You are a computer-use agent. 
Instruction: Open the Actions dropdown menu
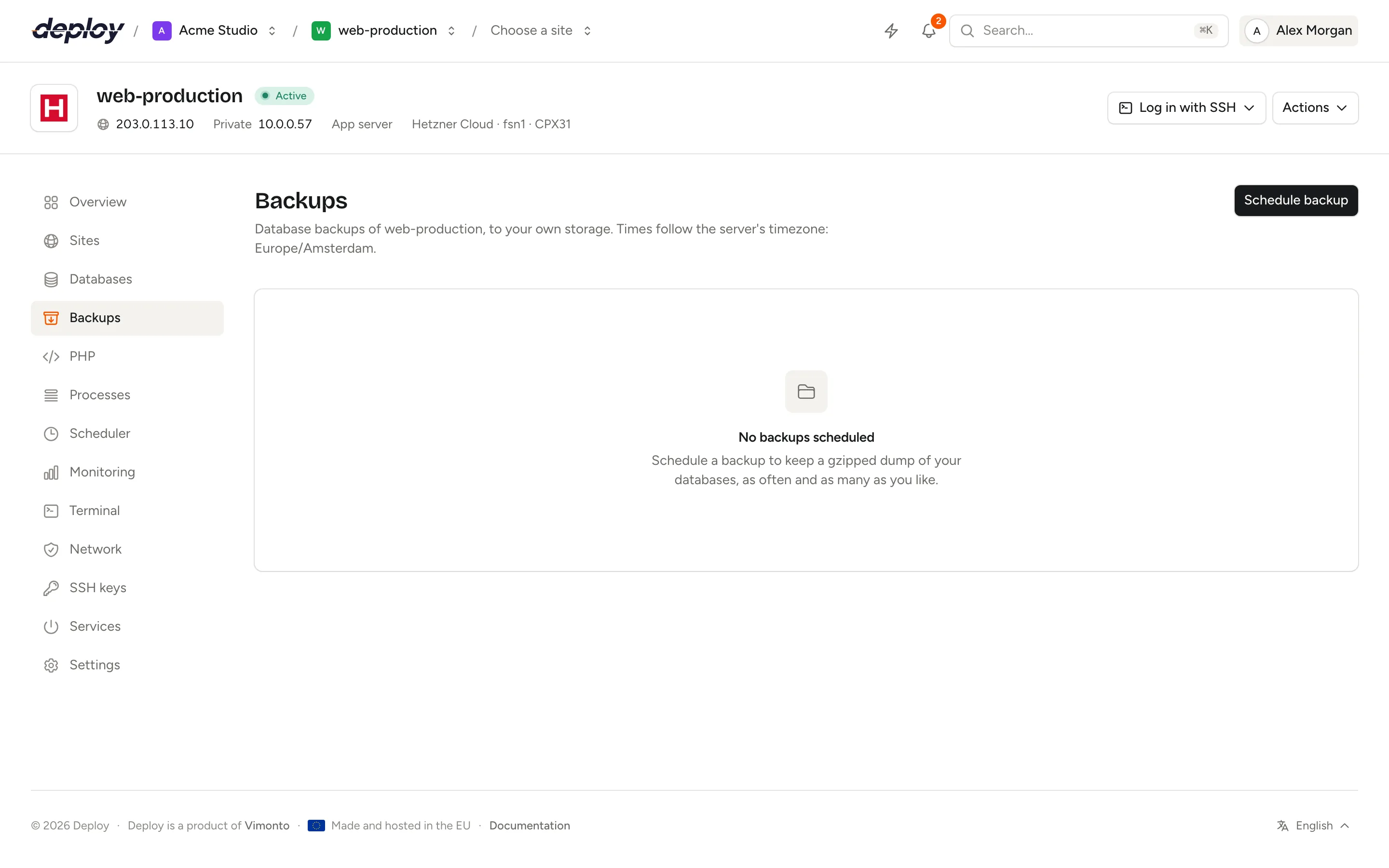click(x=1315, y=108)
